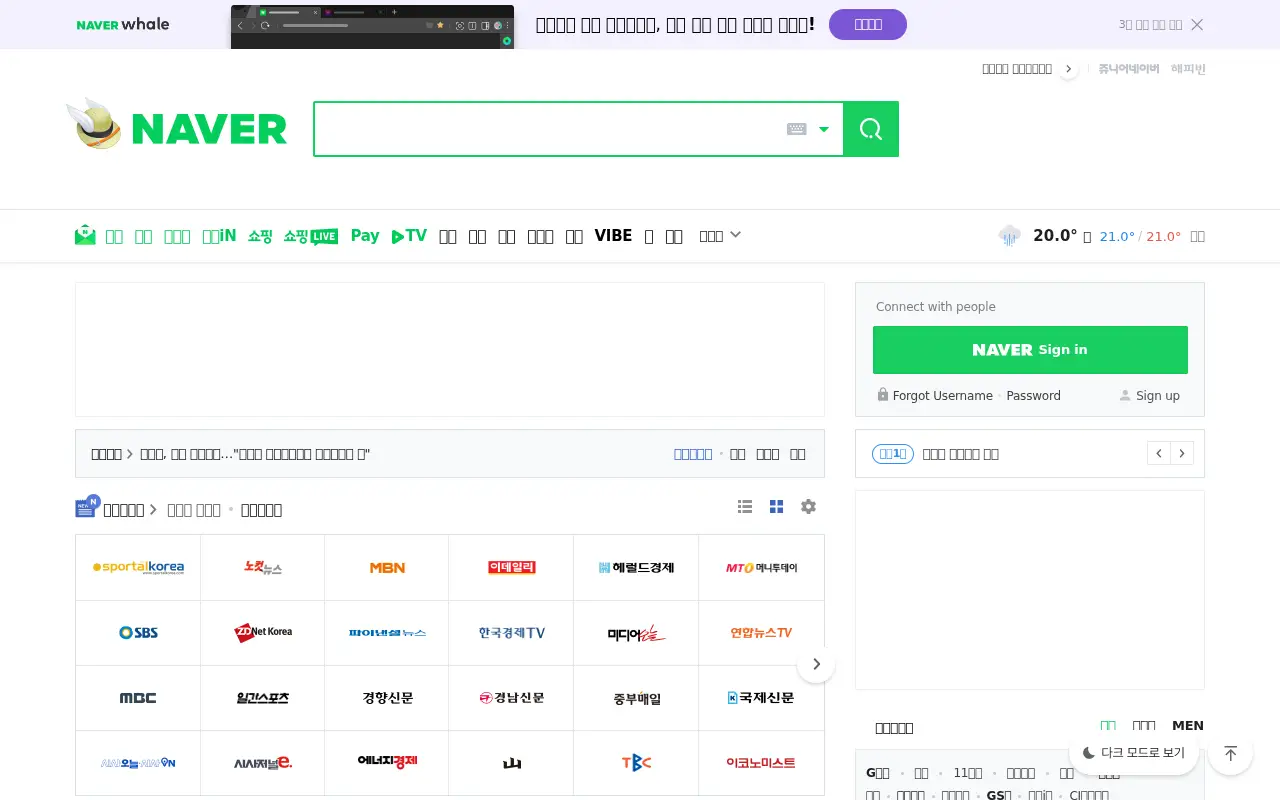The width and height of the screenshot is (1280, 800).
Task: Show previous headline with left arrow
Action: point(1159,453)
